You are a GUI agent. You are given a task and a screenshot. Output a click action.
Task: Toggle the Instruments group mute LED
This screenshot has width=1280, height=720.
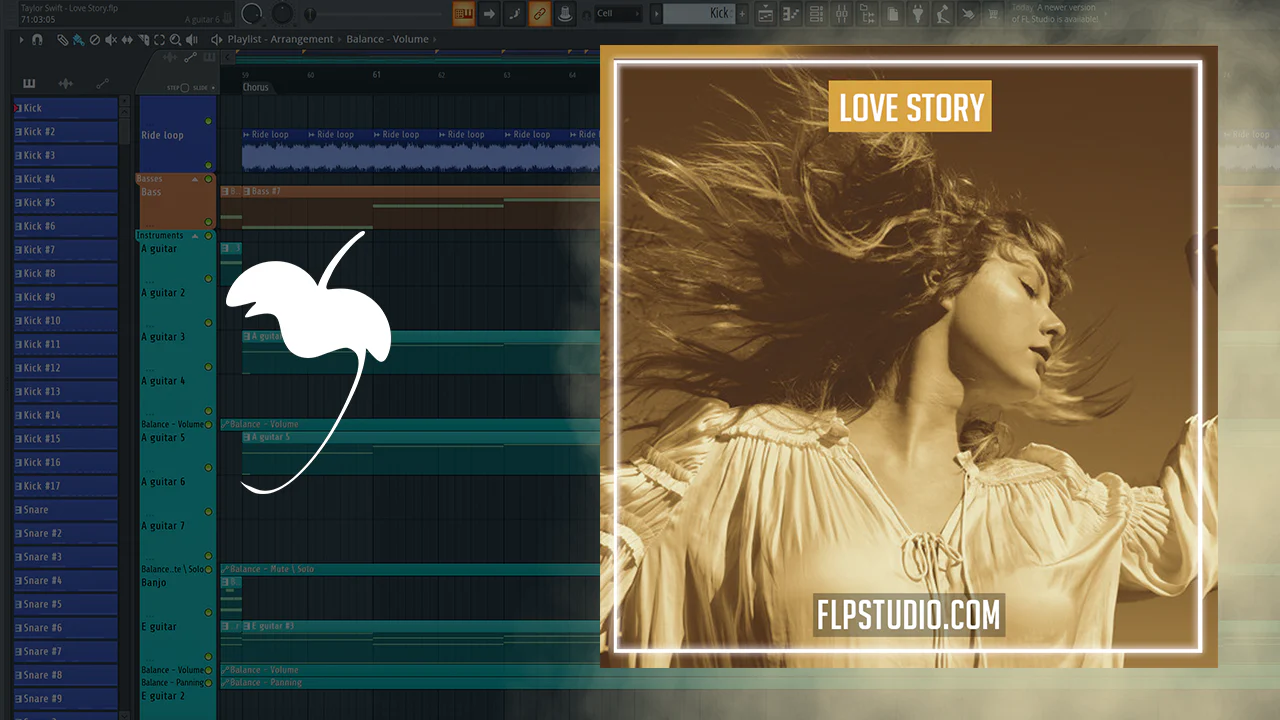208,236
